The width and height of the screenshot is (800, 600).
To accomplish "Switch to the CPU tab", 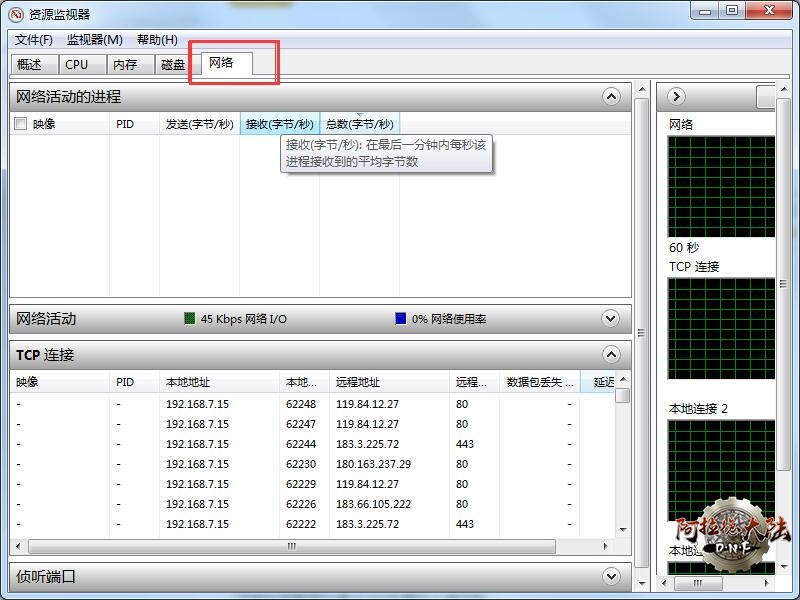I will [77, 64].
